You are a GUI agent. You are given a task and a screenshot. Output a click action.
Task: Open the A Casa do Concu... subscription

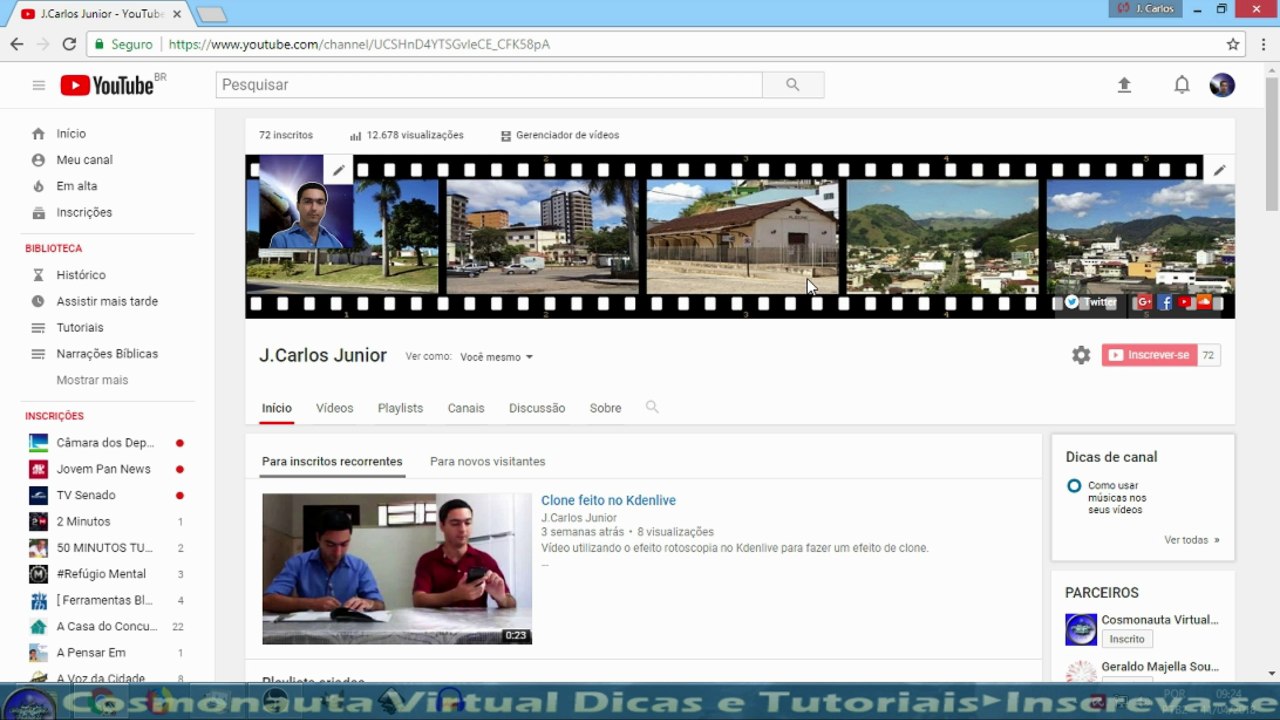105,627
